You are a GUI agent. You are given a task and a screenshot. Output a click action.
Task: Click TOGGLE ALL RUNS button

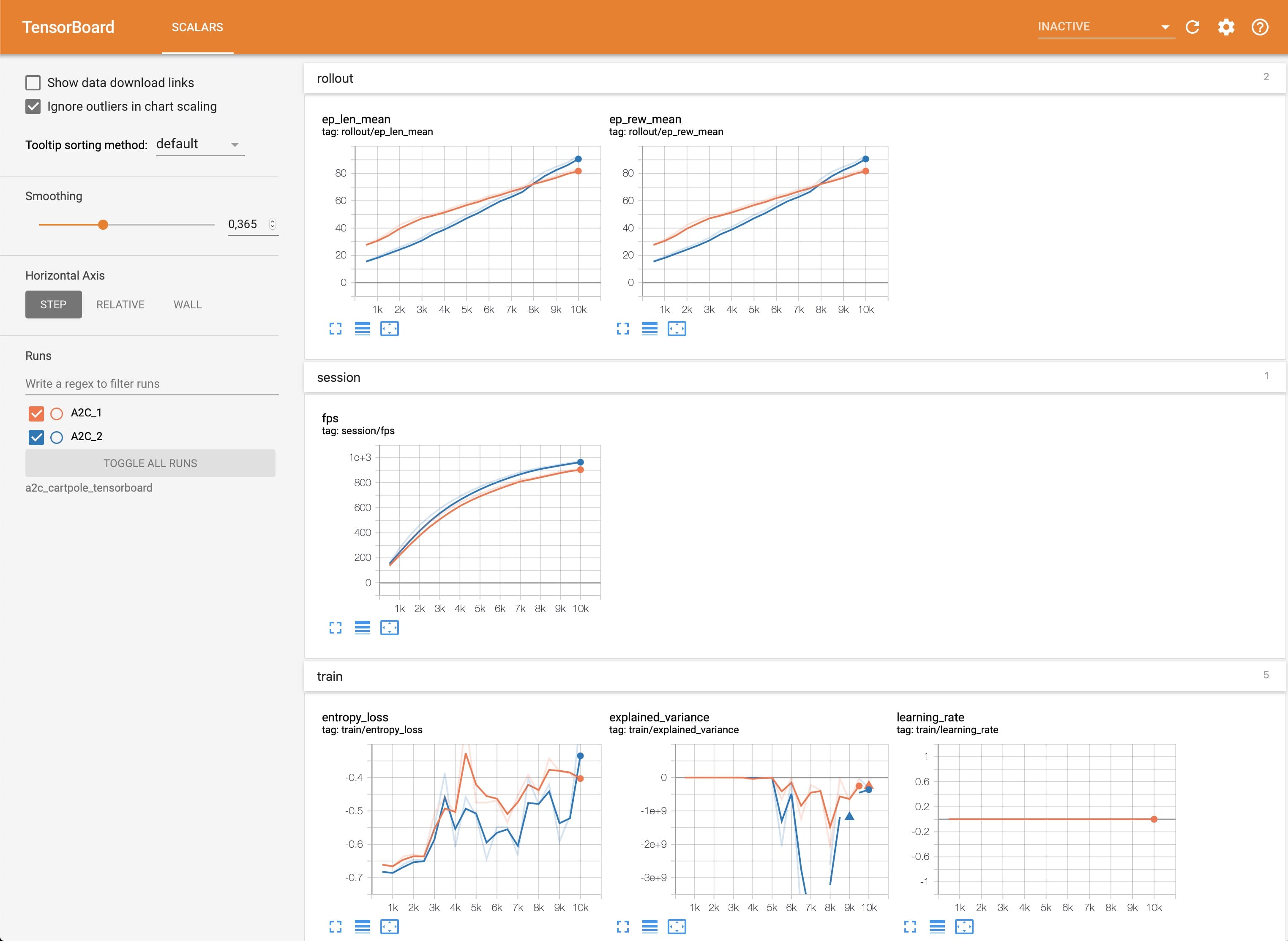pos(150,463)
